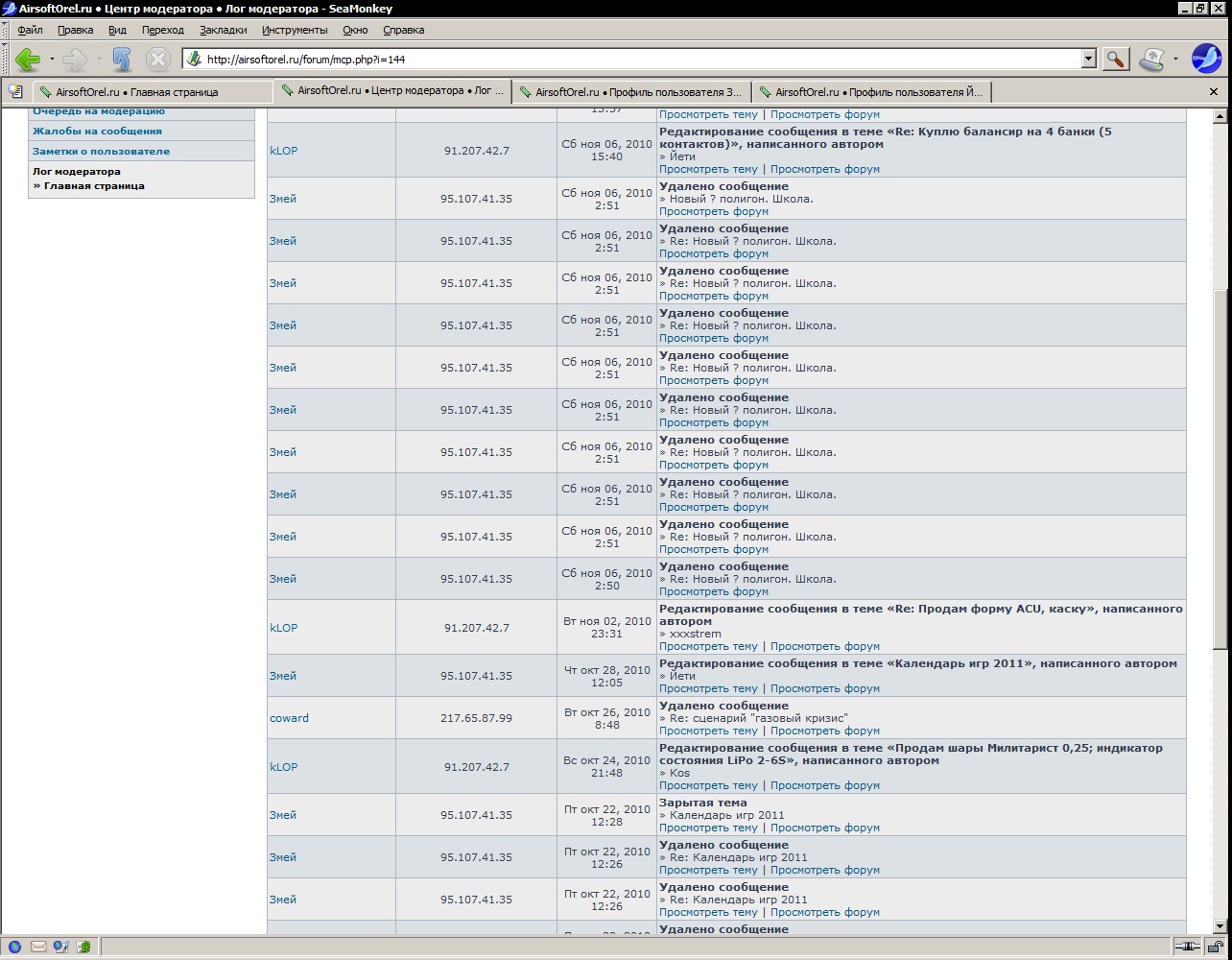Open the Back button history dropdown arrow
The width and height of the screenshot is (1232, 960).
pyautogui.click(x=52, y=60)
